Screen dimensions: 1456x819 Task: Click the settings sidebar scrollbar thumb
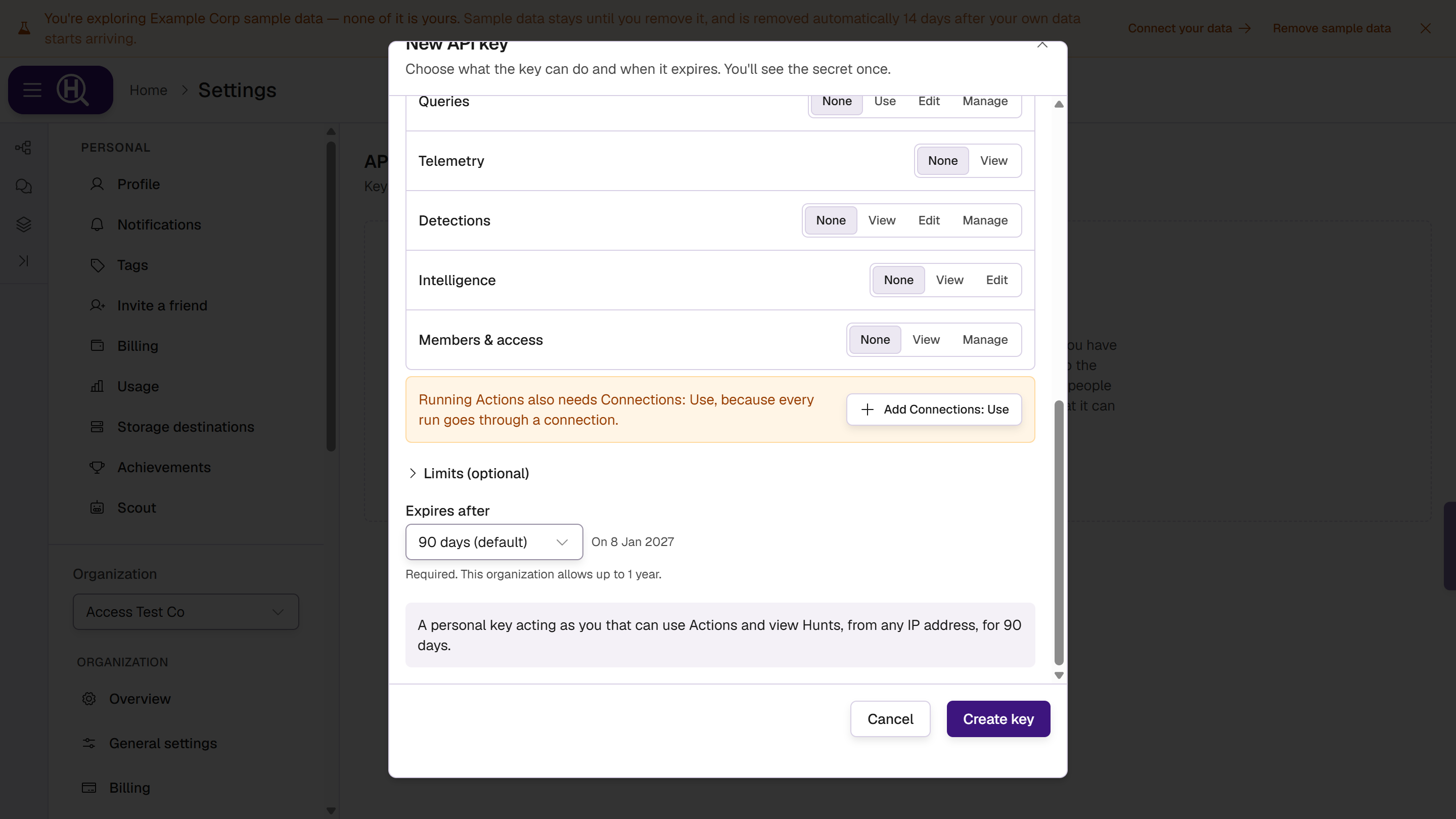click(x=331, y=296)
